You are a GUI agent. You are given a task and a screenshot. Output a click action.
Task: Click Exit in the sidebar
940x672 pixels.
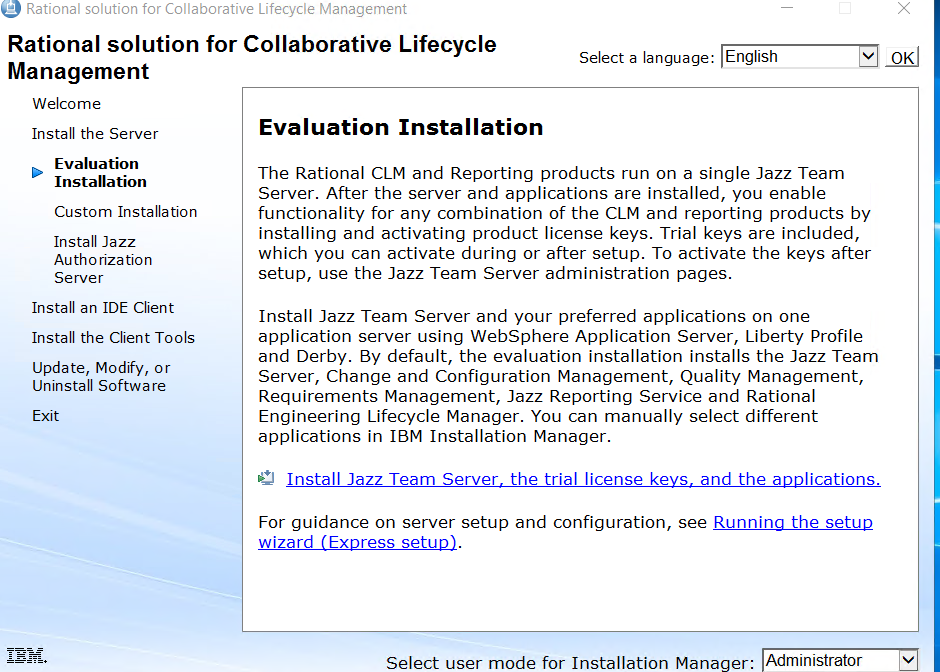[46, 416]
